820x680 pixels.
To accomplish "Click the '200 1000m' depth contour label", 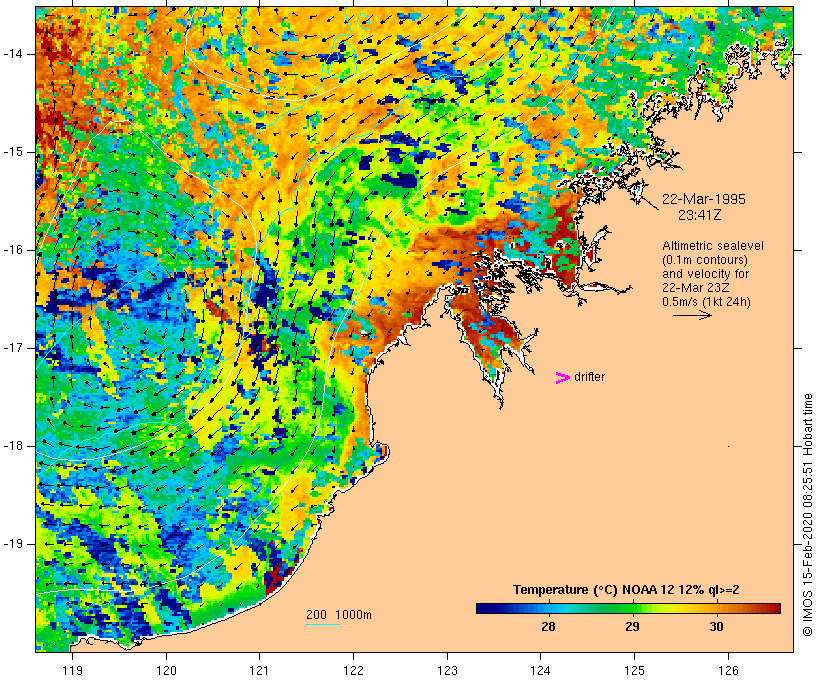I will click(x=339, y=615).
